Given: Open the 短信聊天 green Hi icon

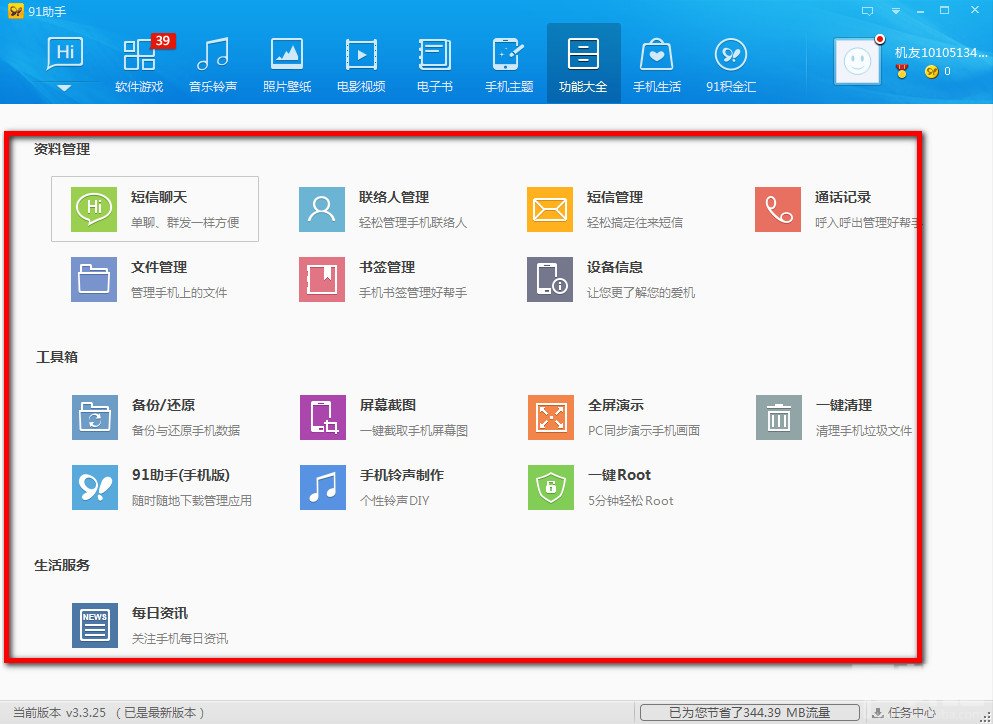Looking at the screenshot, I should click(x=94, y=209).
